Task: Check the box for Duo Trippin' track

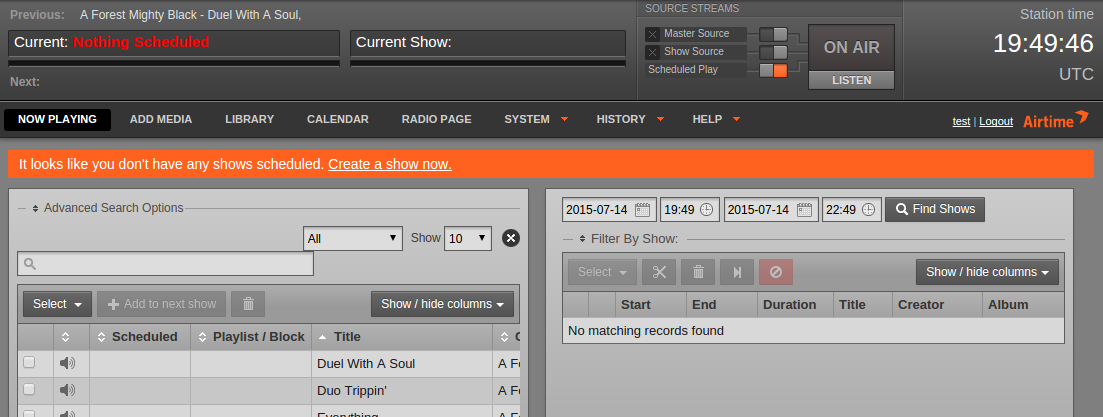Action: coord(29,388)
